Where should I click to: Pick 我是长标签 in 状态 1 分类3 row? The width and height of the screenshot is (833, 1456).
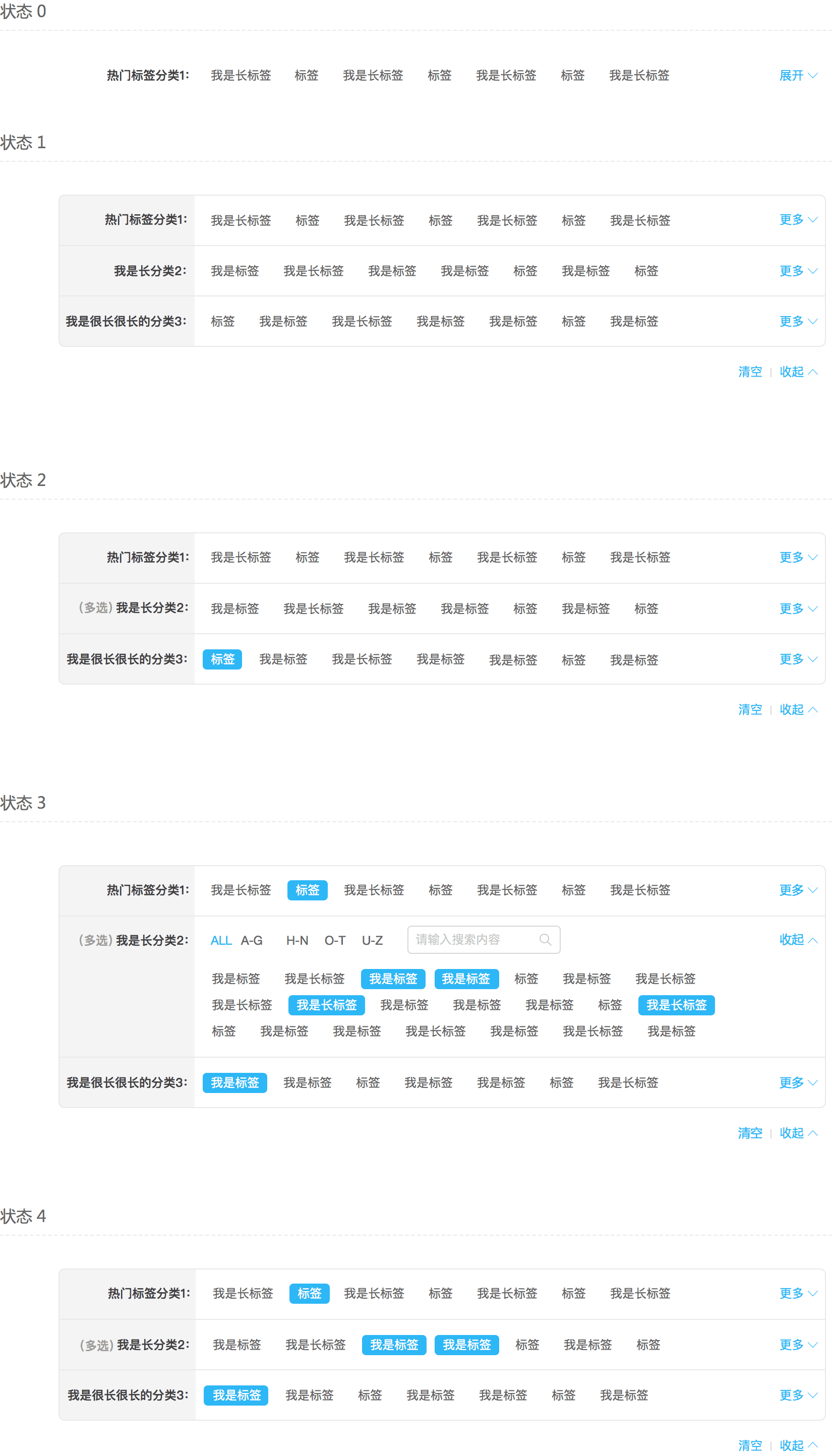(362, 321)
